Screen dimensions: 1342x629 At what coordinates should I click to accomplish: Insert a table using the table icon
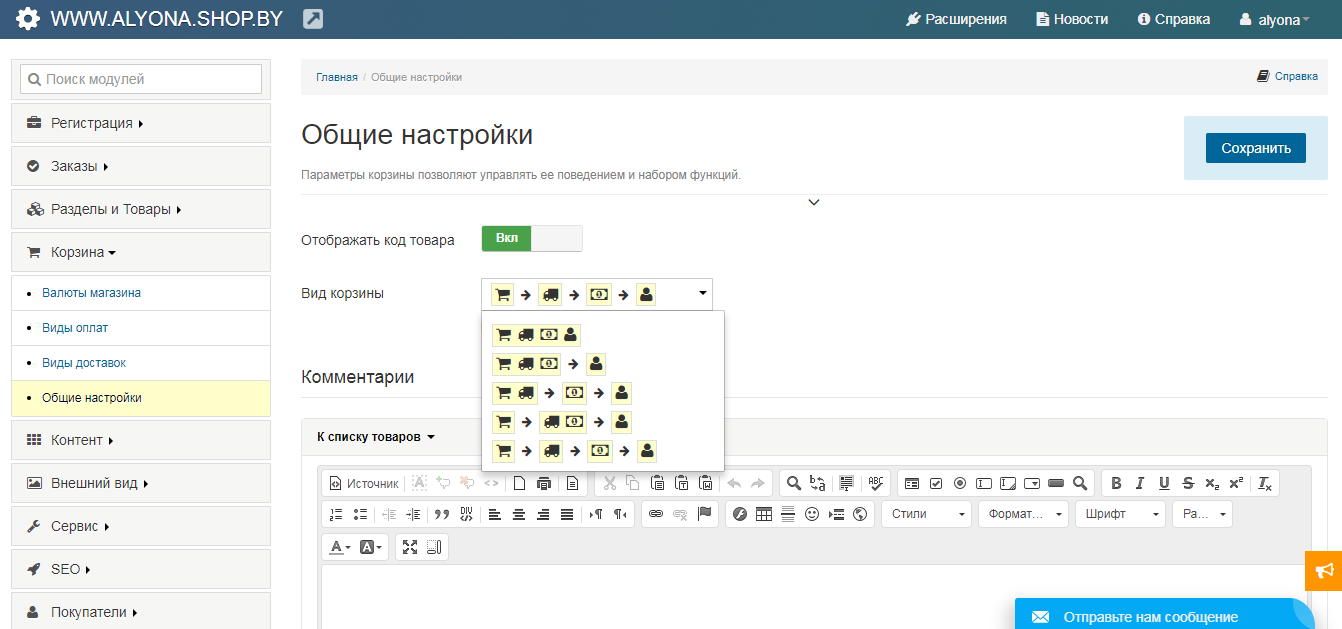[764, 514]
